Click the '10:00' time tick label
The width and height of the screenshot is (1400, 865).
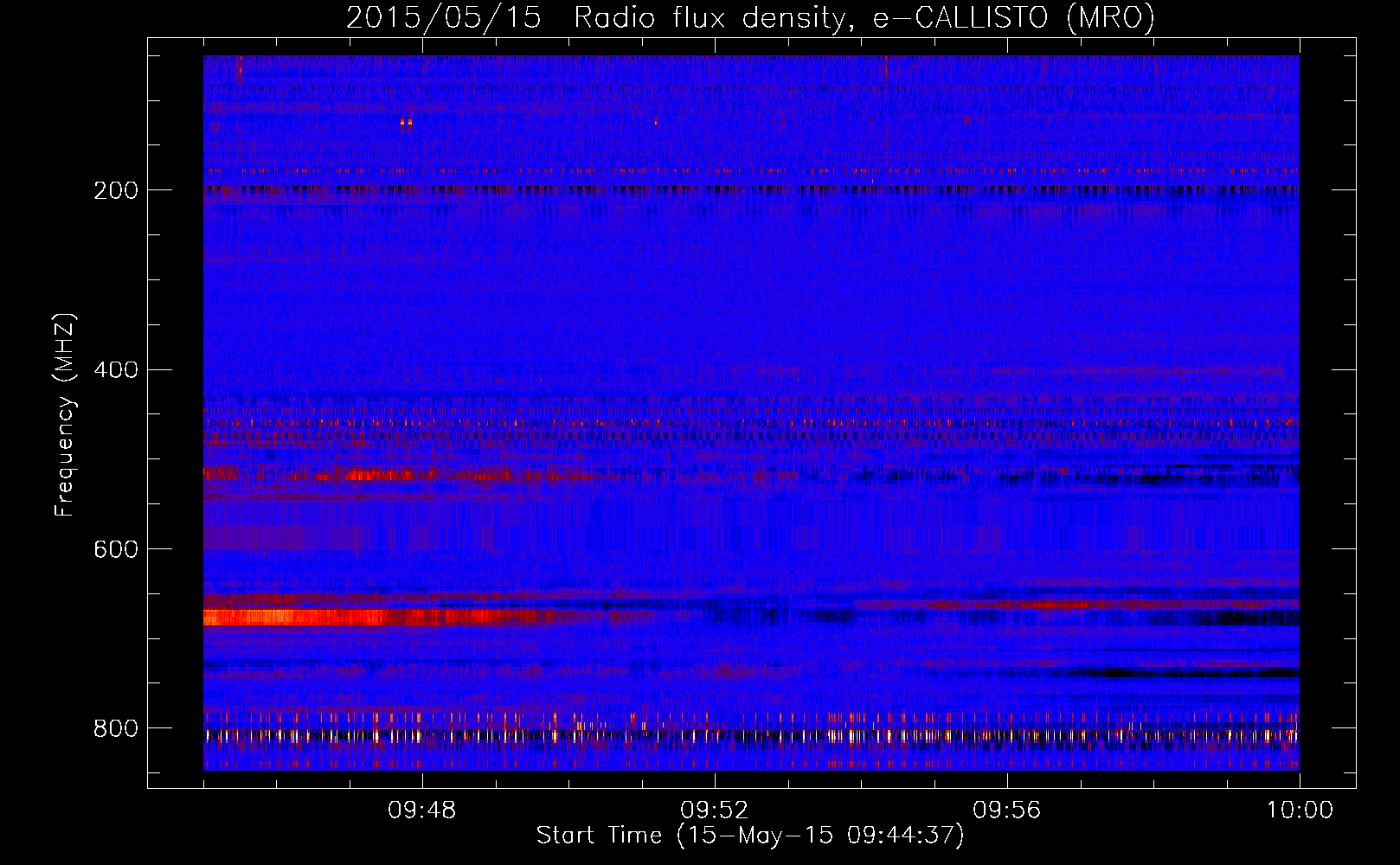1300,811
